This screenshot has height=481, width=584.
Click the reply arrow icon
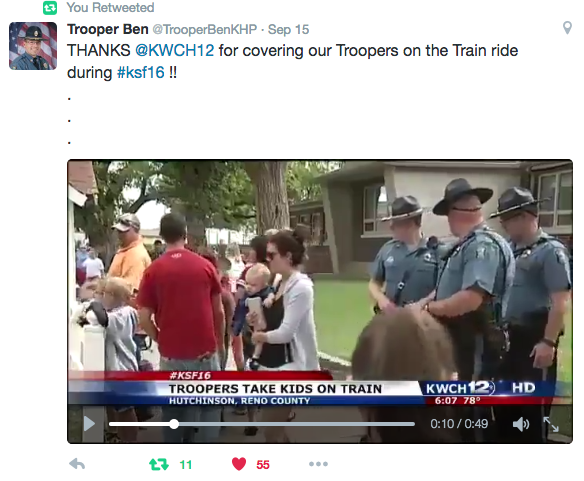pos(77,464)
